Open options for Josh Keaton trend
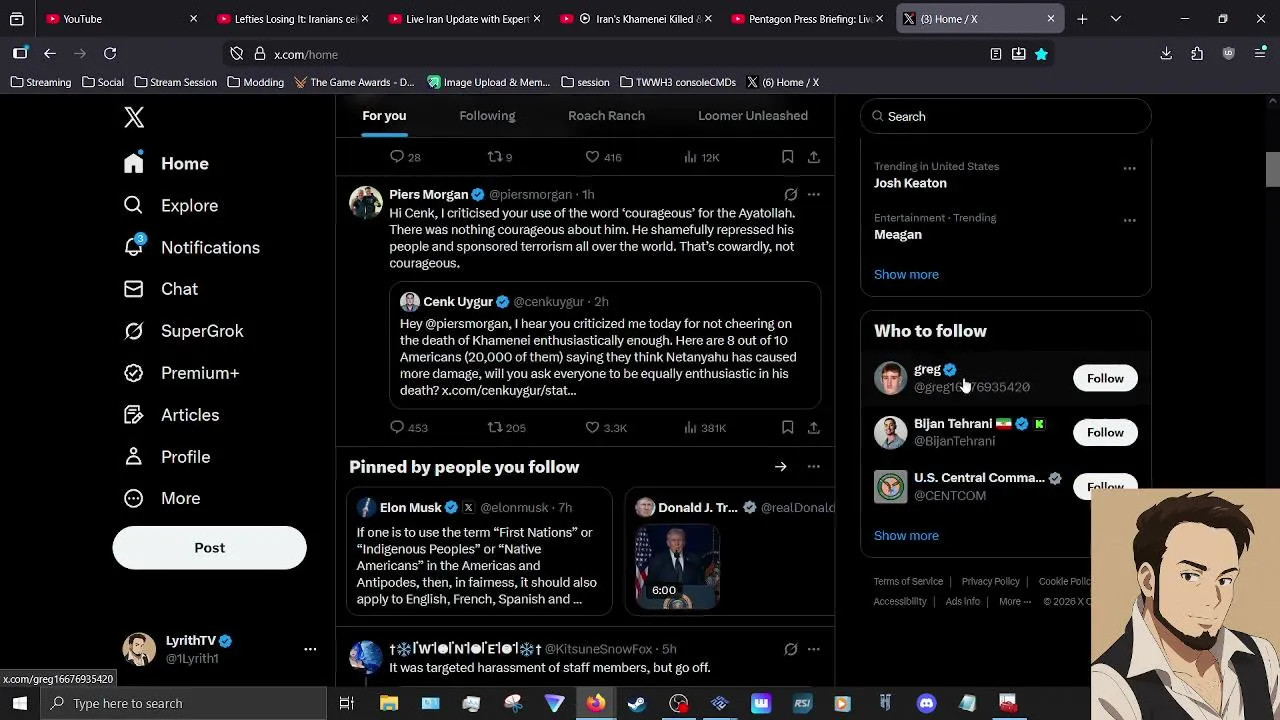Screen dimensions: 1280x720 coord(1129,168)
